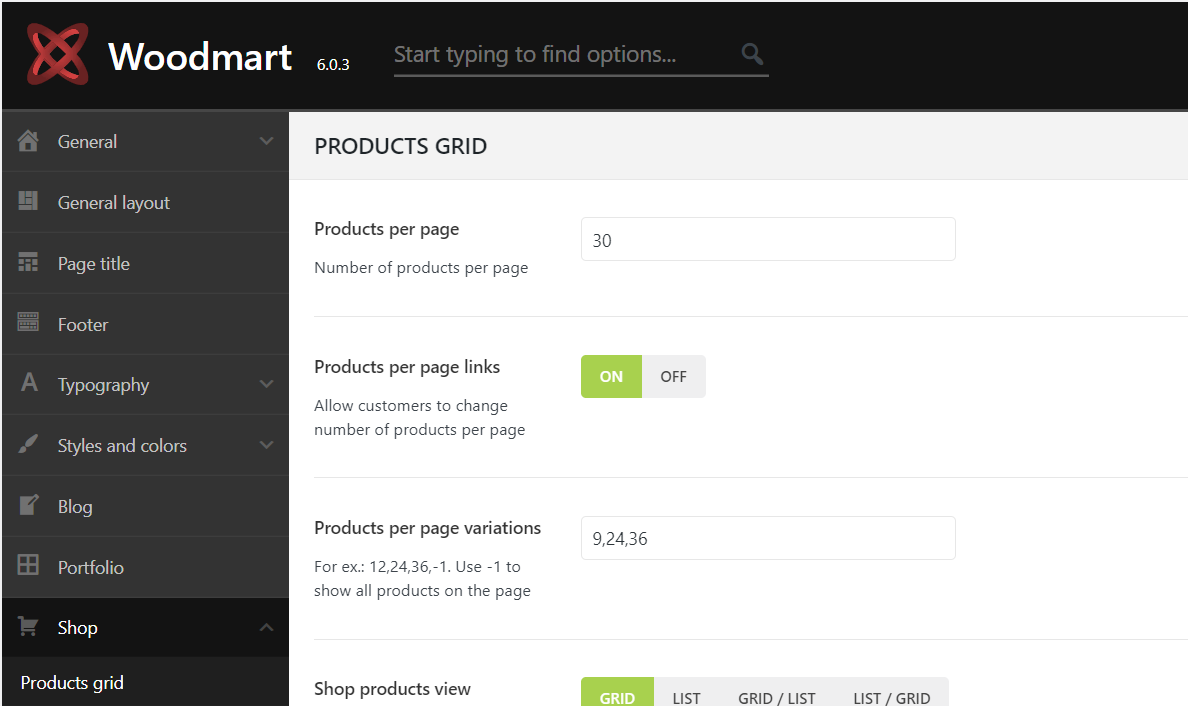The width and height of the screenshot is (1188, 706).
Task: Click the General layout icon
Action: pyautogui.click(x=29, y=201)
